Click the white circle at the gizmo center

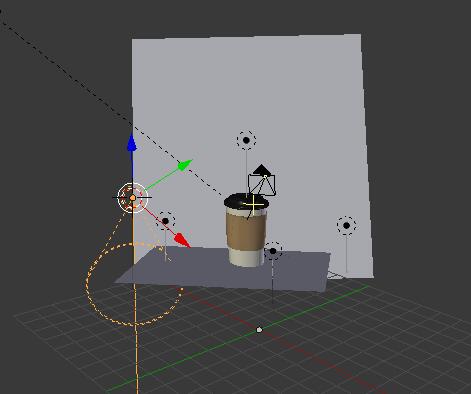(132, 198)
